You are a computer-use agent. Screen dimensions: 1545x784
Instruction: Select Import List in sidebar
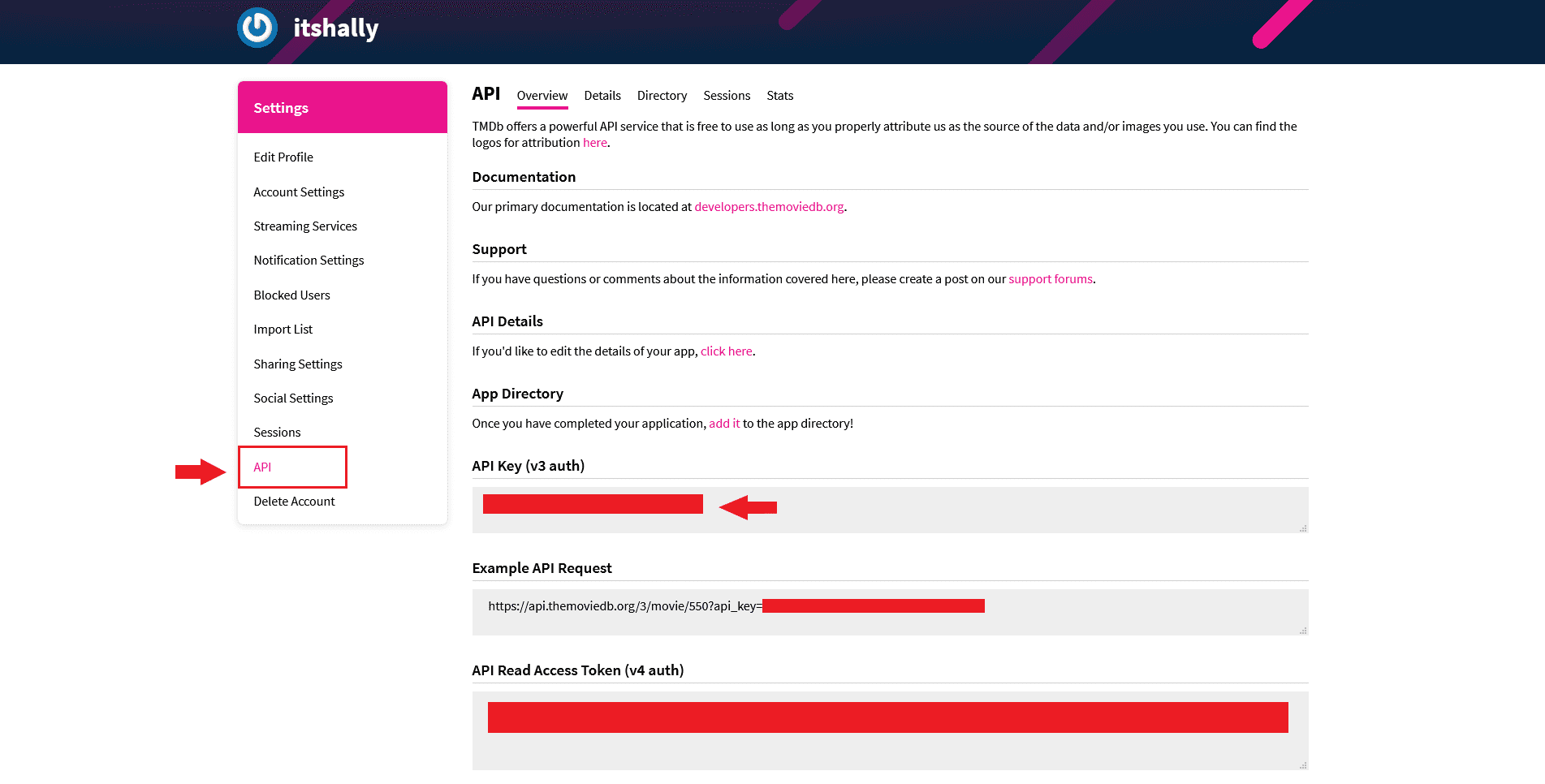(283, 330)
